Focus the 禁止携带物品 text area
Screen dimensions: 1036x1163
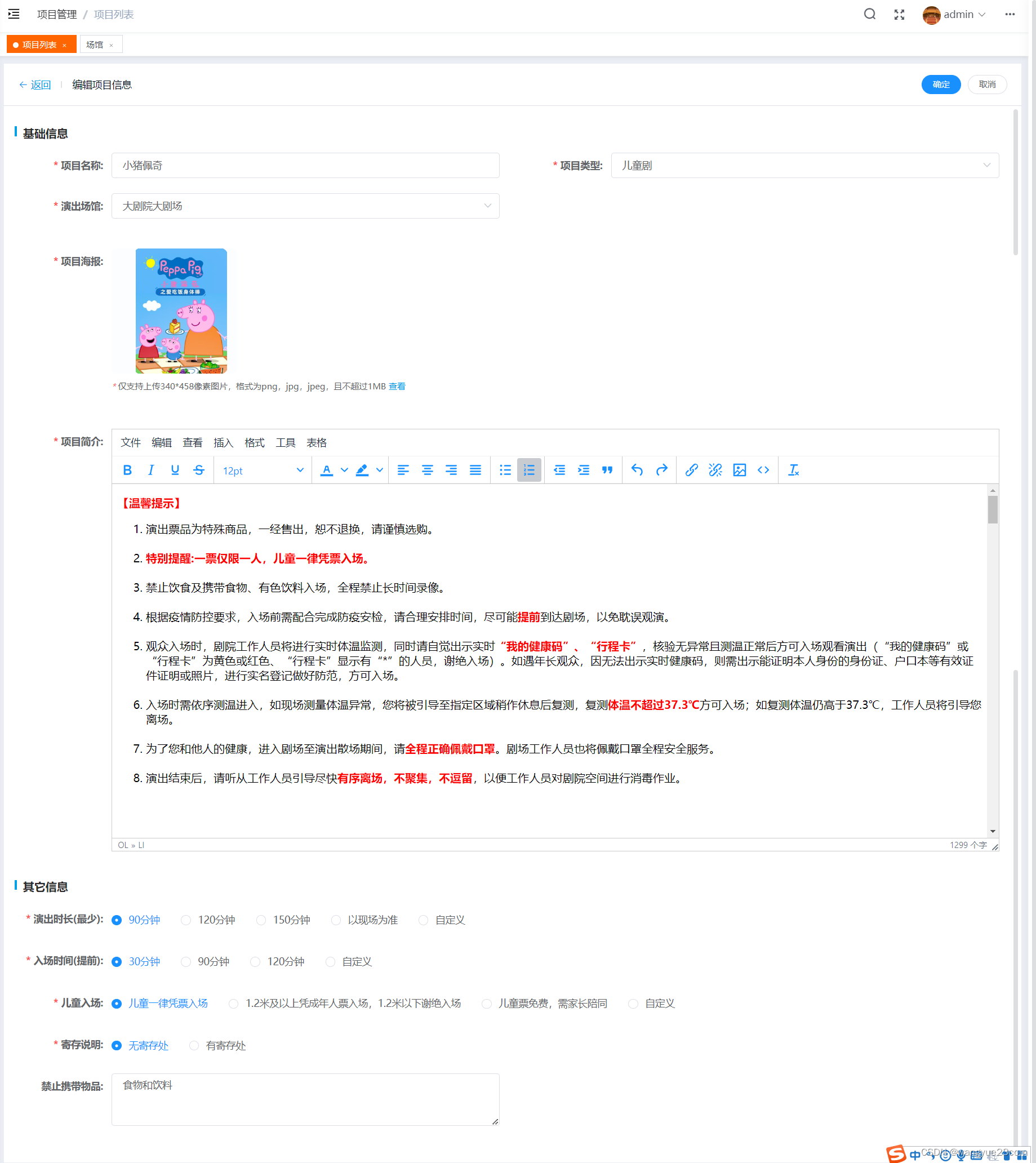click(305, 1099)
